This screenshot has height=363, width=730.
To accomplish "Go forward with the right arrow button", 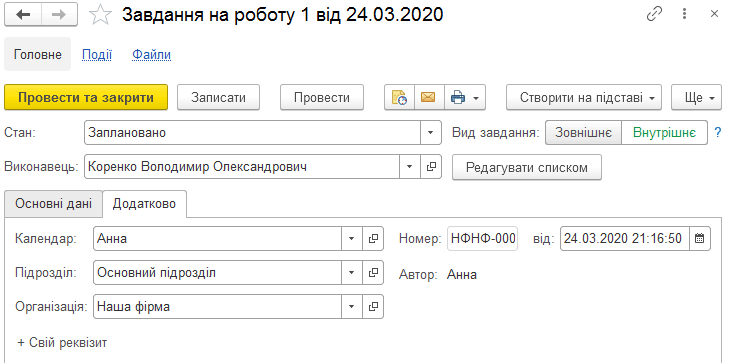I will click(x=59, y=15).
